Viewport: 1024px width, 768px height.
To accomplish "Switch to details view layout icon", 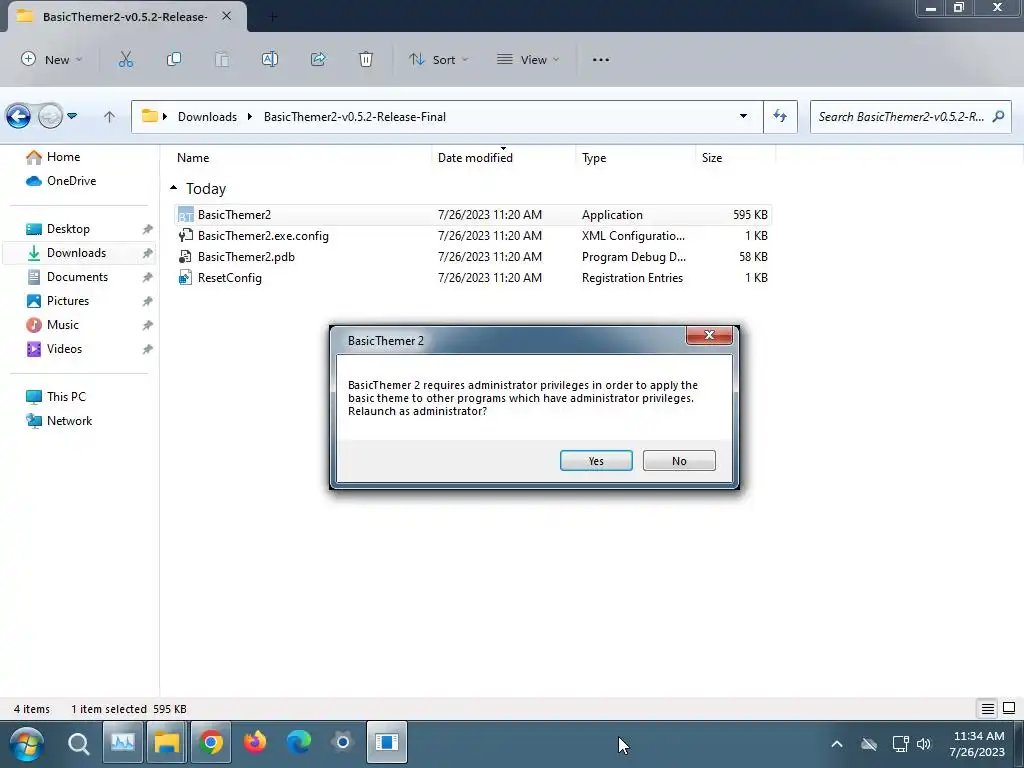I will [987, 709].
